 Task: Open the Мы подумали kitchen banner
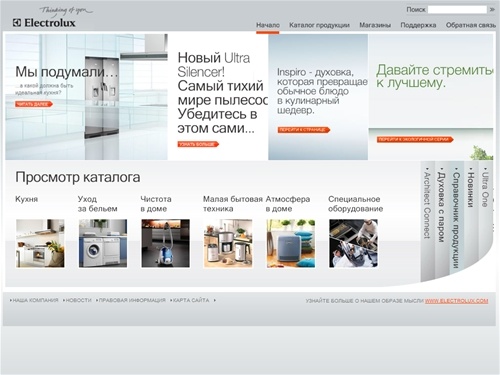[86, 97]
